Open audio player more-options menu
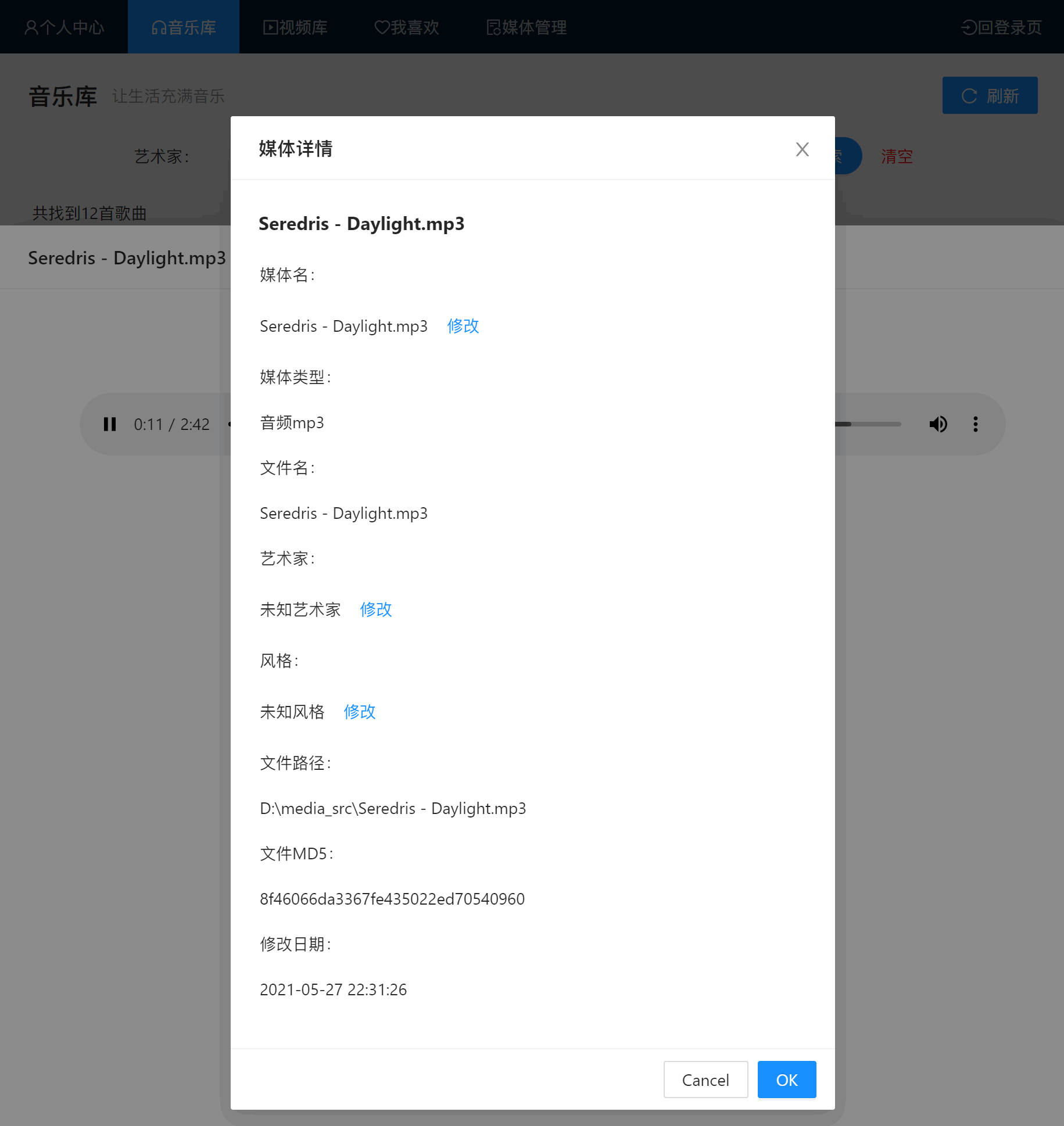Image resolution: width=1064 pixels, height=1126 pixels. coord(976,424)
